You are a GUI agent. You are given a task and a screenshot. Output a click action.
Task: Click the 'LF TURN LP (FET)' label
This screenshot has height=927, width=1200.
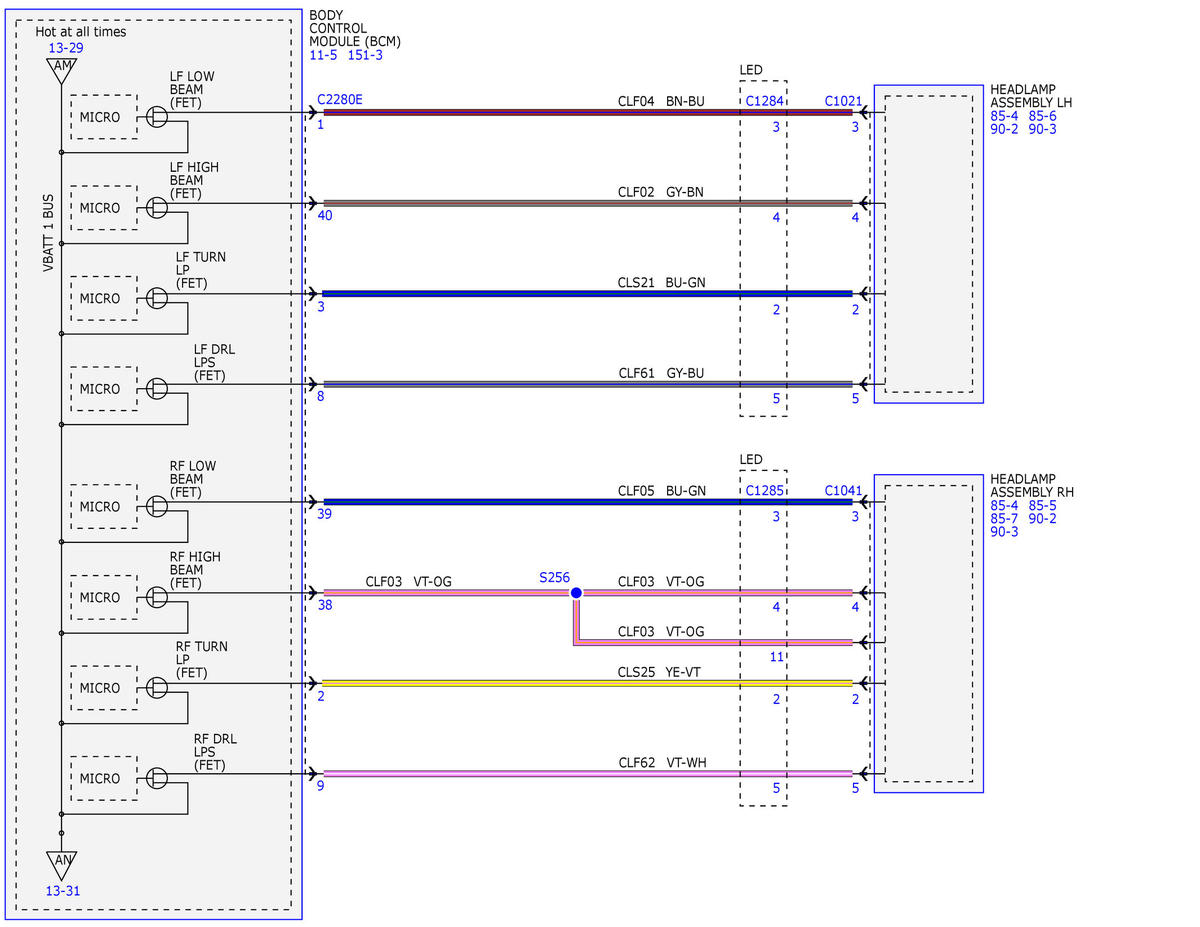[x=200, y=270]
